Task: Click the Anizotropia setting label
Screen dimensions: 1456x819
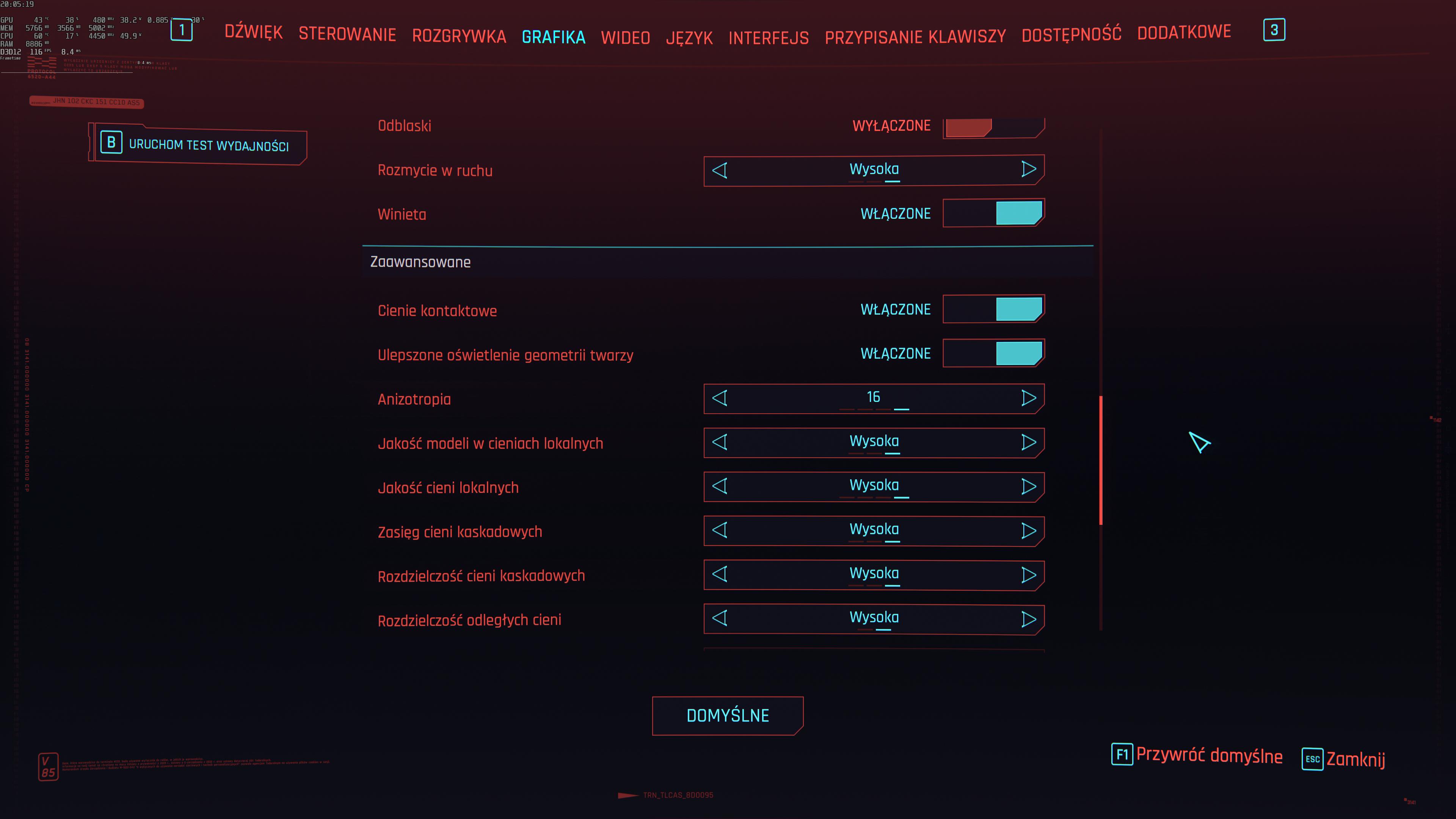Action: point(414,399)
